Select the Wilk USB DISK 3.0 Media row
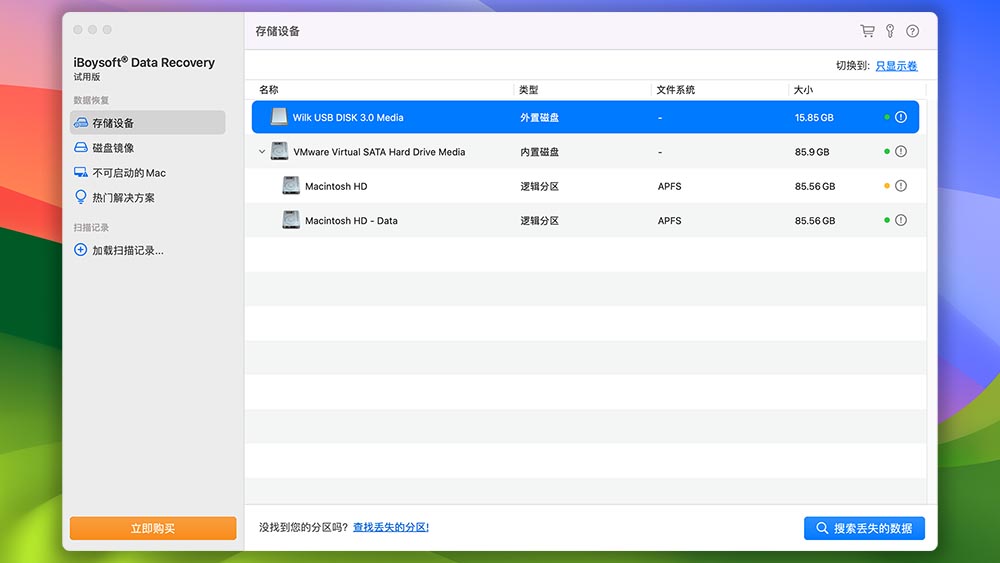The image size is (1000, 563). coord(585,117)
